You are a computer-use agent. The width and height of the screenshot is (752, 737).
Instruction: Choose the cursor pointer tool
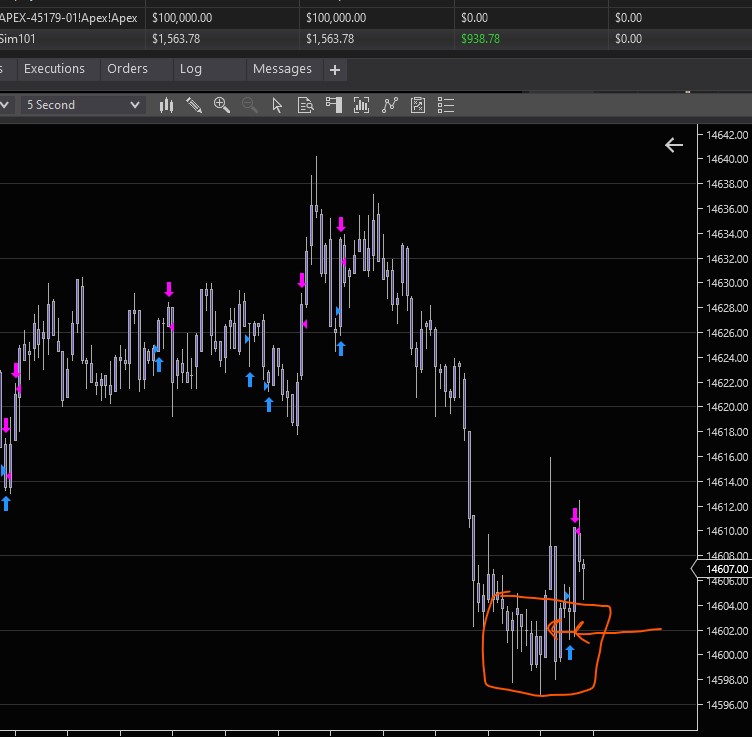(x=278, y=105)
